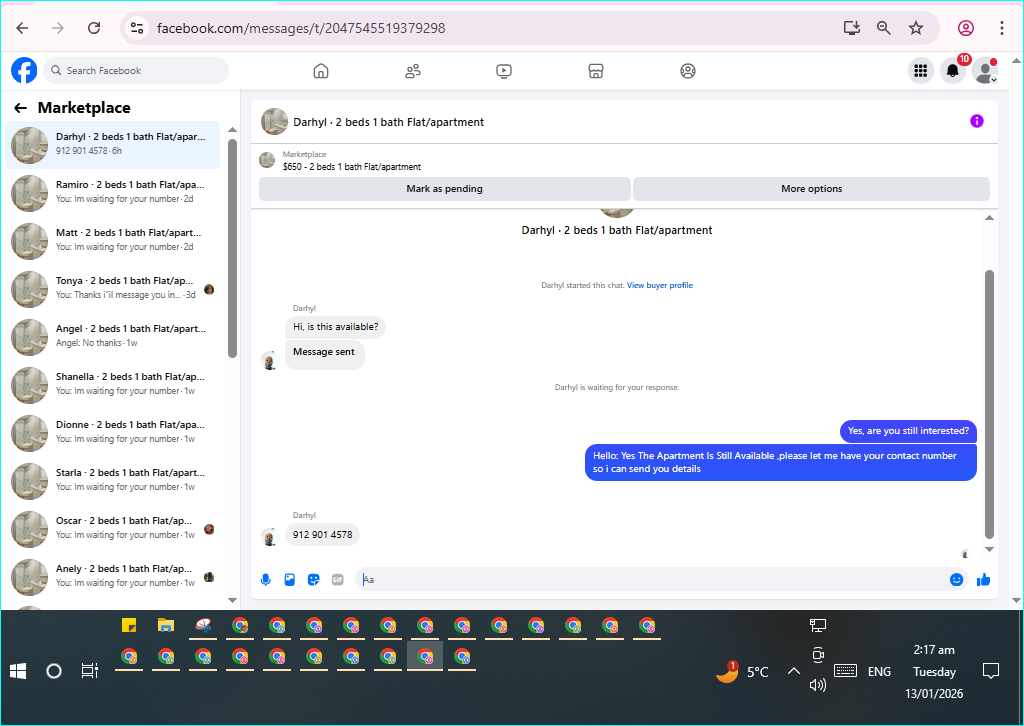Open Sticky Notes taskbar icon
Screen dimensions: 1024x726
tap(129, 625)
